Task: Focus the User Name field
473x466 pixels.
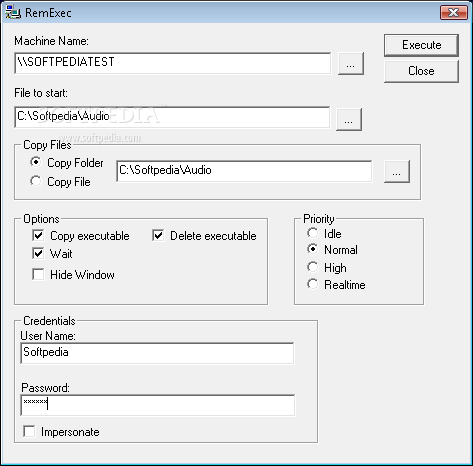Action: 157,353
